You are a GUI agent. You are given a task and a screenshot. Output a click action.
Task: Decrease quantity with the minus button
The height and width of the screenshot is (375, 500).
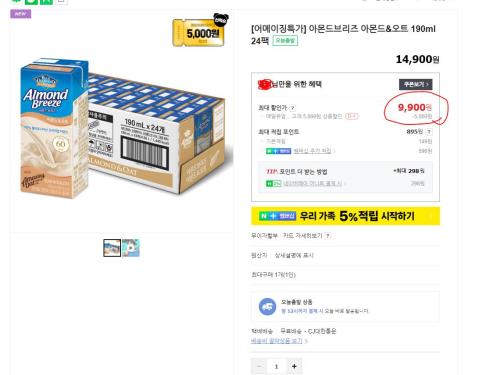pyautogui.click(x=259, y=366)
